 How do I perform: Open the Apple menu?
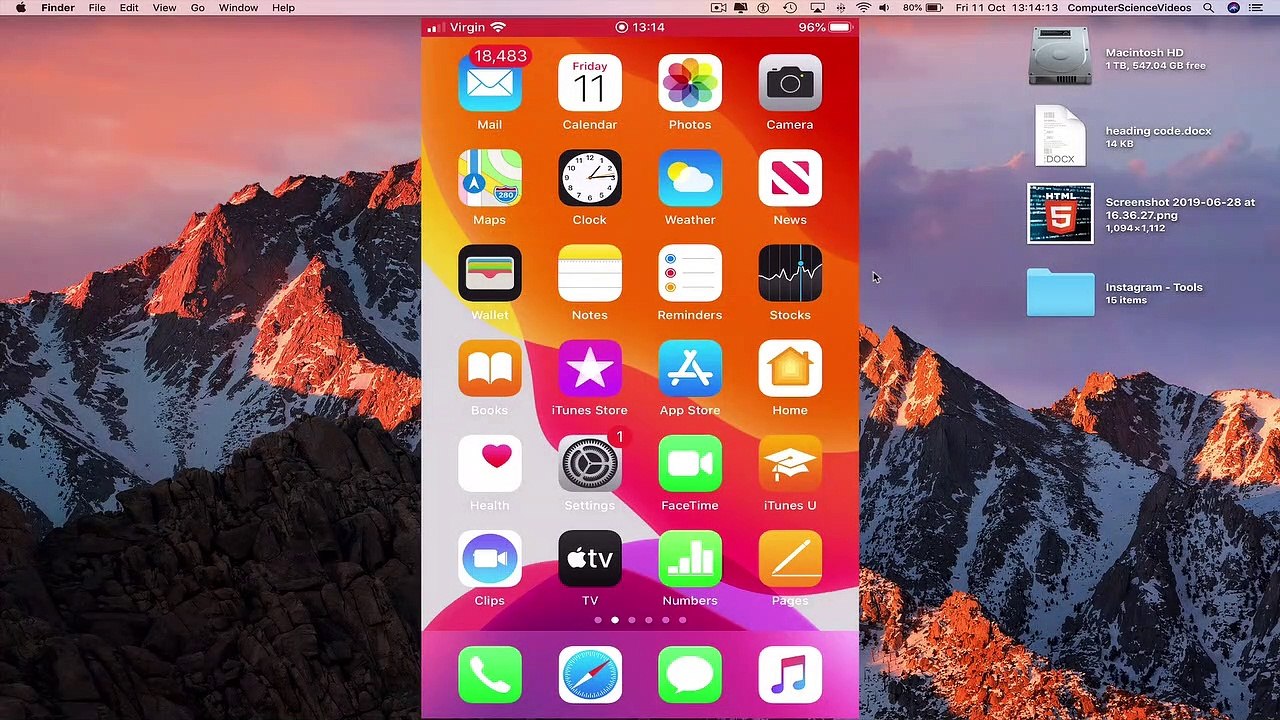coord(20,8)
